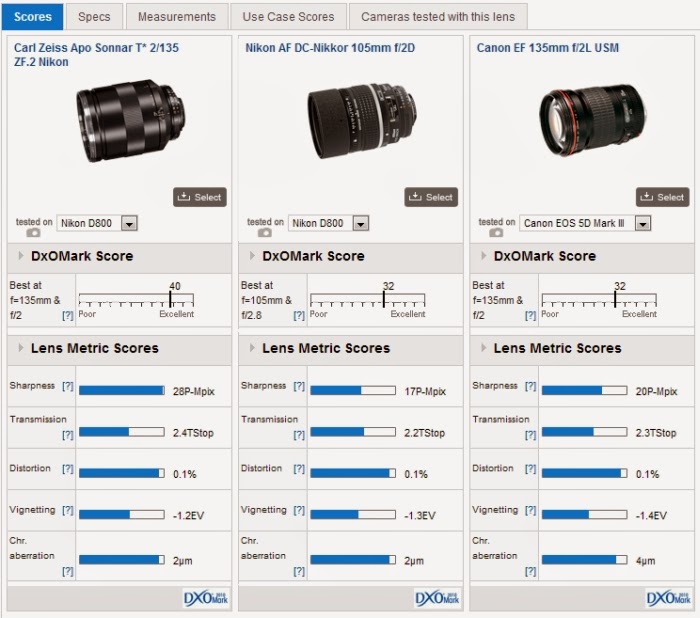This screenshot has width=700, height=618.
Task: Switch to the Specs tab
Action: pos(94,17)
